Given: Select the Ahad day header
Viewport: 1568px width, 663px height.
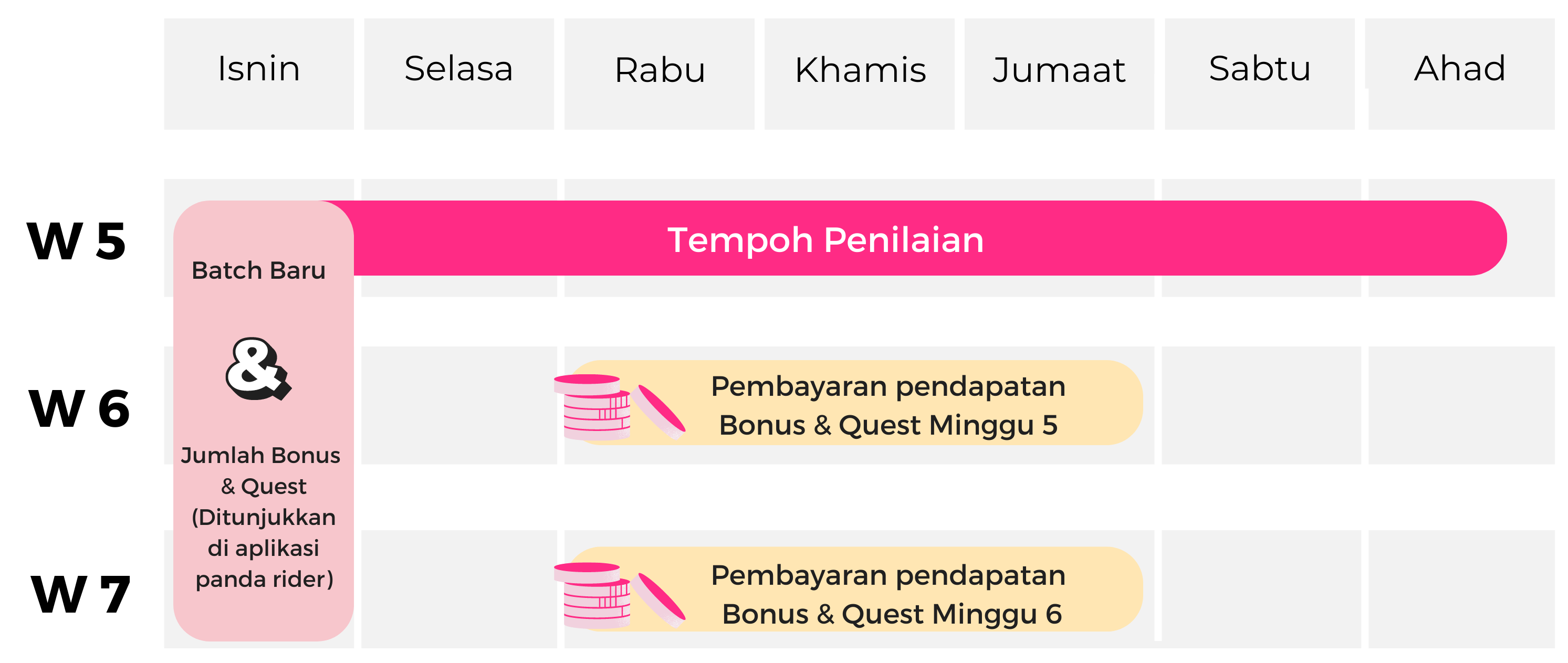Looking at the screenshot, I should (x=1460, y=73).
